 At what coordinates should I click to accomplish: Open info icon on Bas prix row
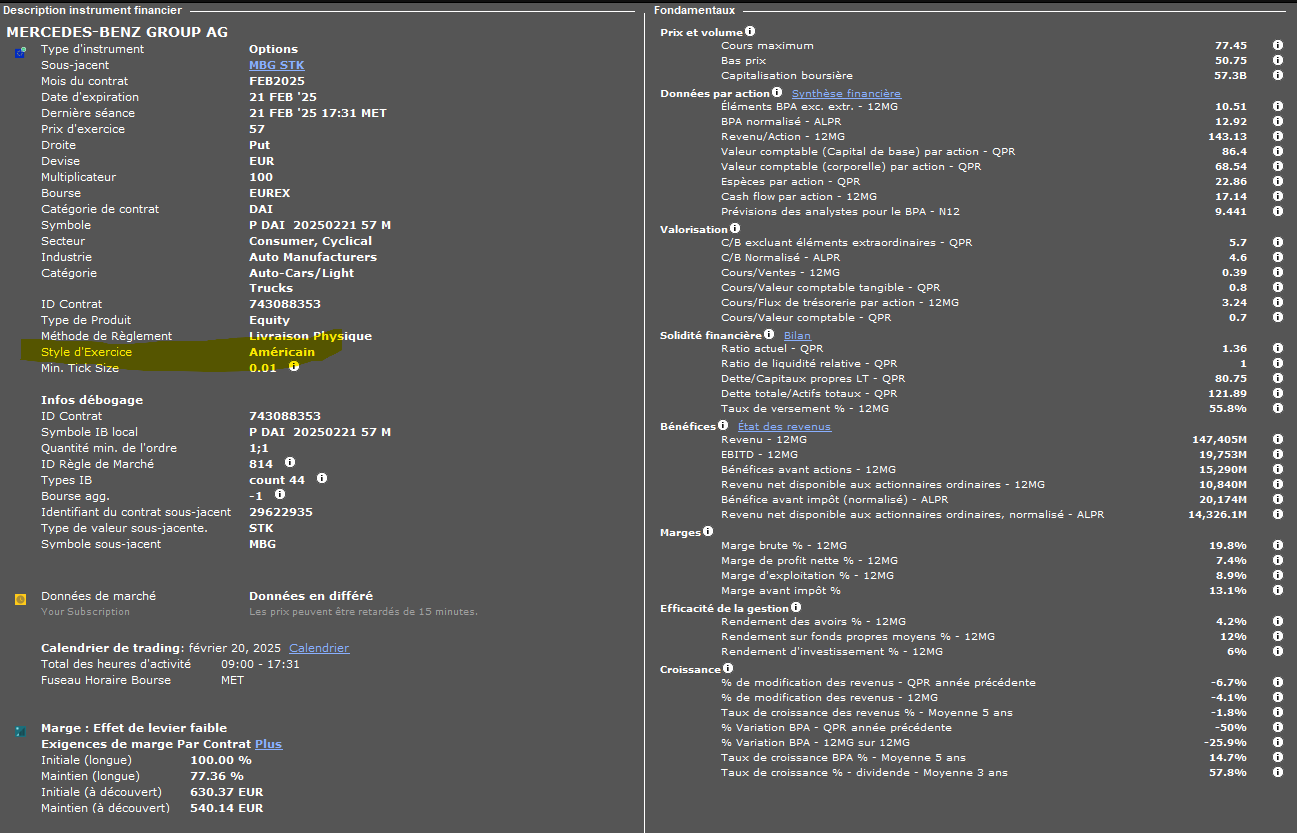coord(1278,60)
